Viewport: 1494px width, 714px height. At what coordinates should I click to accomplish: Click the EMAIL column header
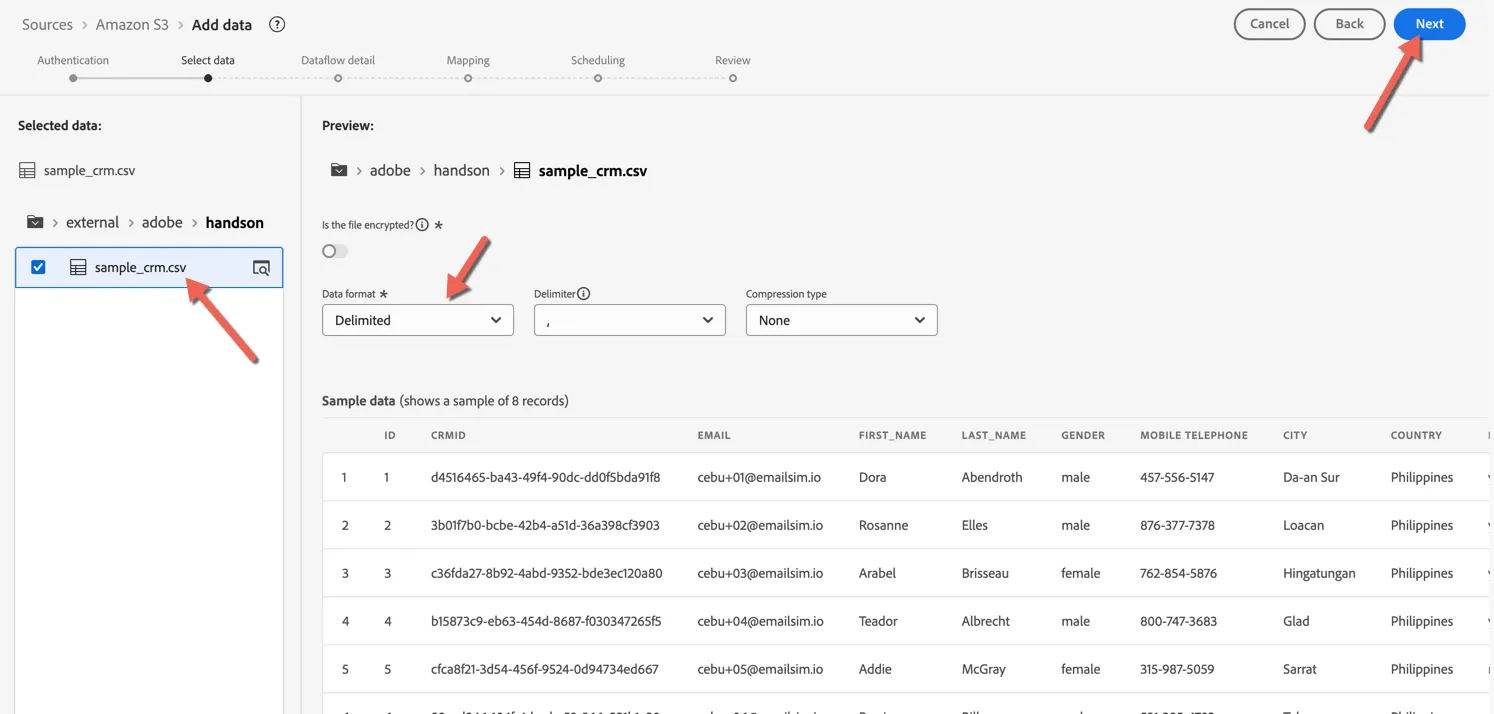tap(714, 435)
